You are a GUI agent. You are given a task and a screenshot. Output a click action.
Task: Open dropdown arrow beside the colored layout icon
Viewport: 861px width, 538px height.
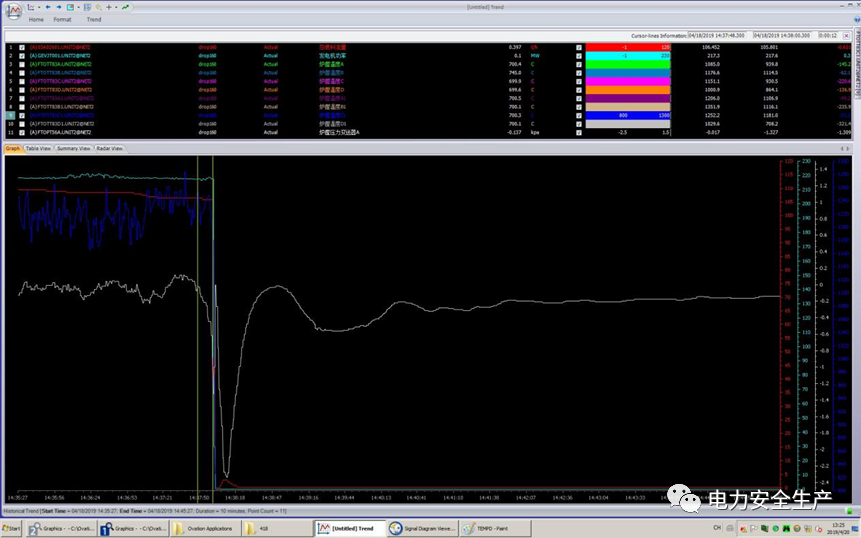pyautogui.click(x=79, y=7)
